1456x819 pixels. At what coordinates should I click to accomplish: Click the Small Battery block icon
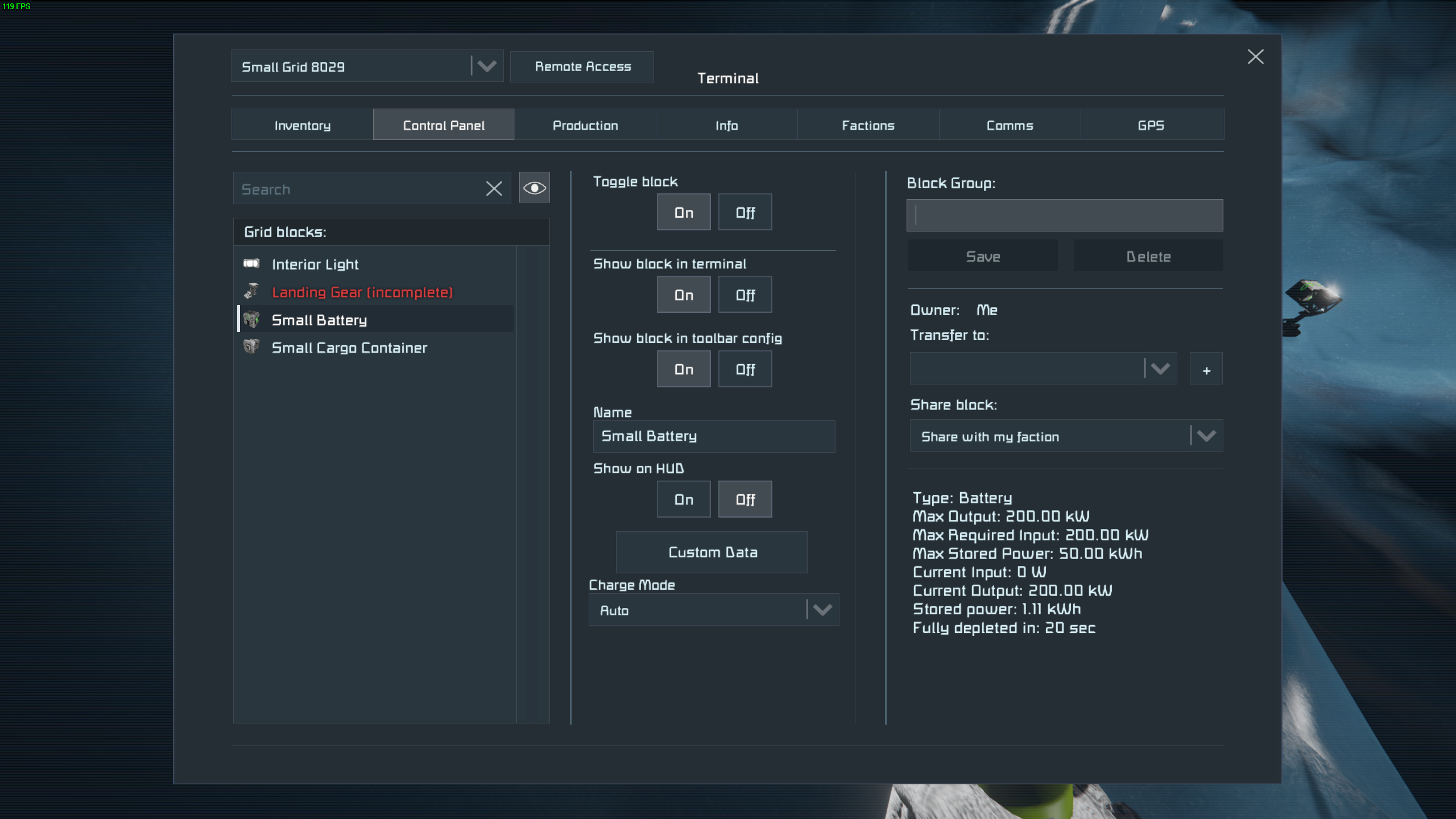251,319
